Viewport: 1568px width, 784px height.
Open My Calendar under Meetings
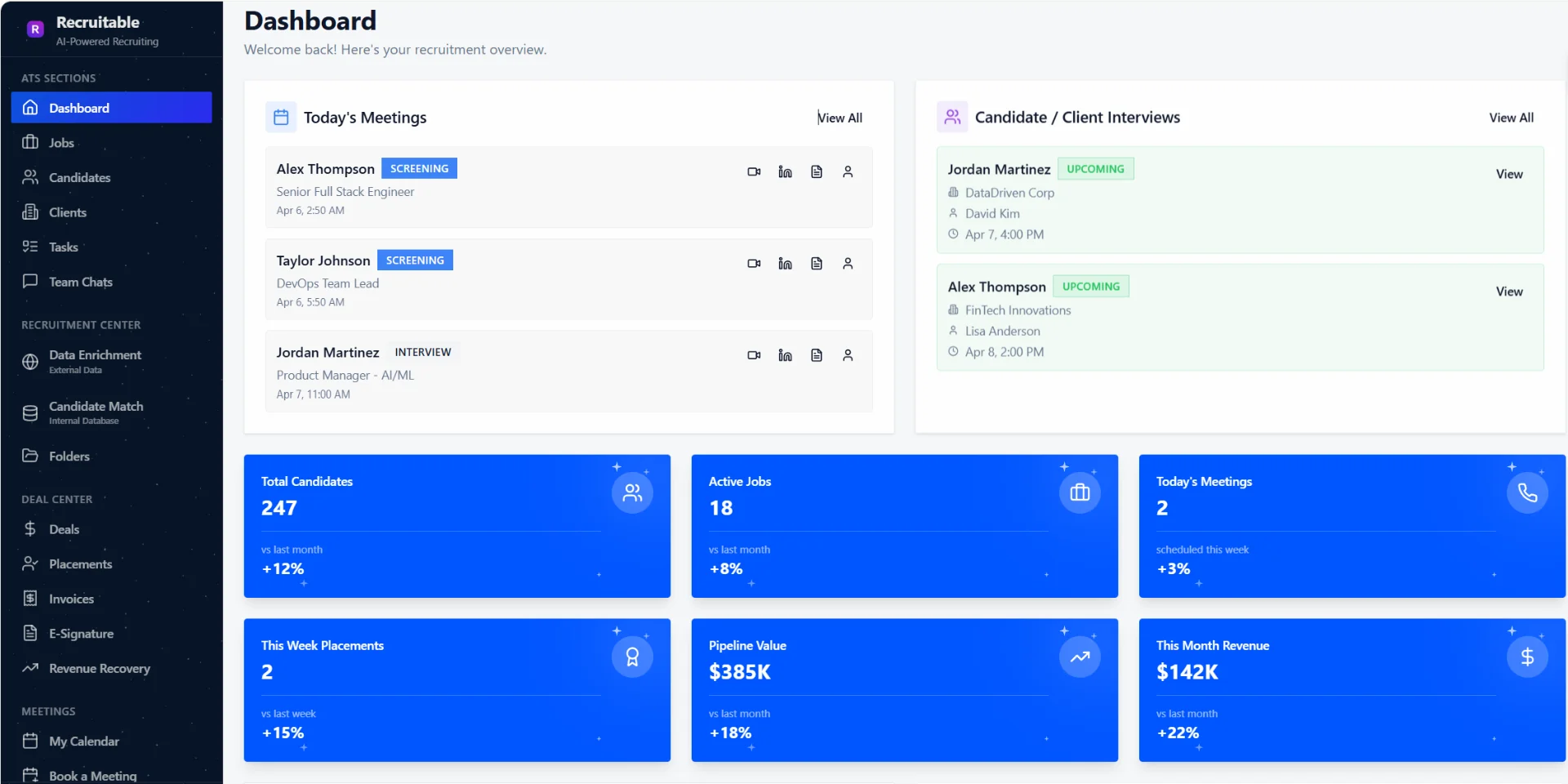pyautogui.click(x=83, y=742)
